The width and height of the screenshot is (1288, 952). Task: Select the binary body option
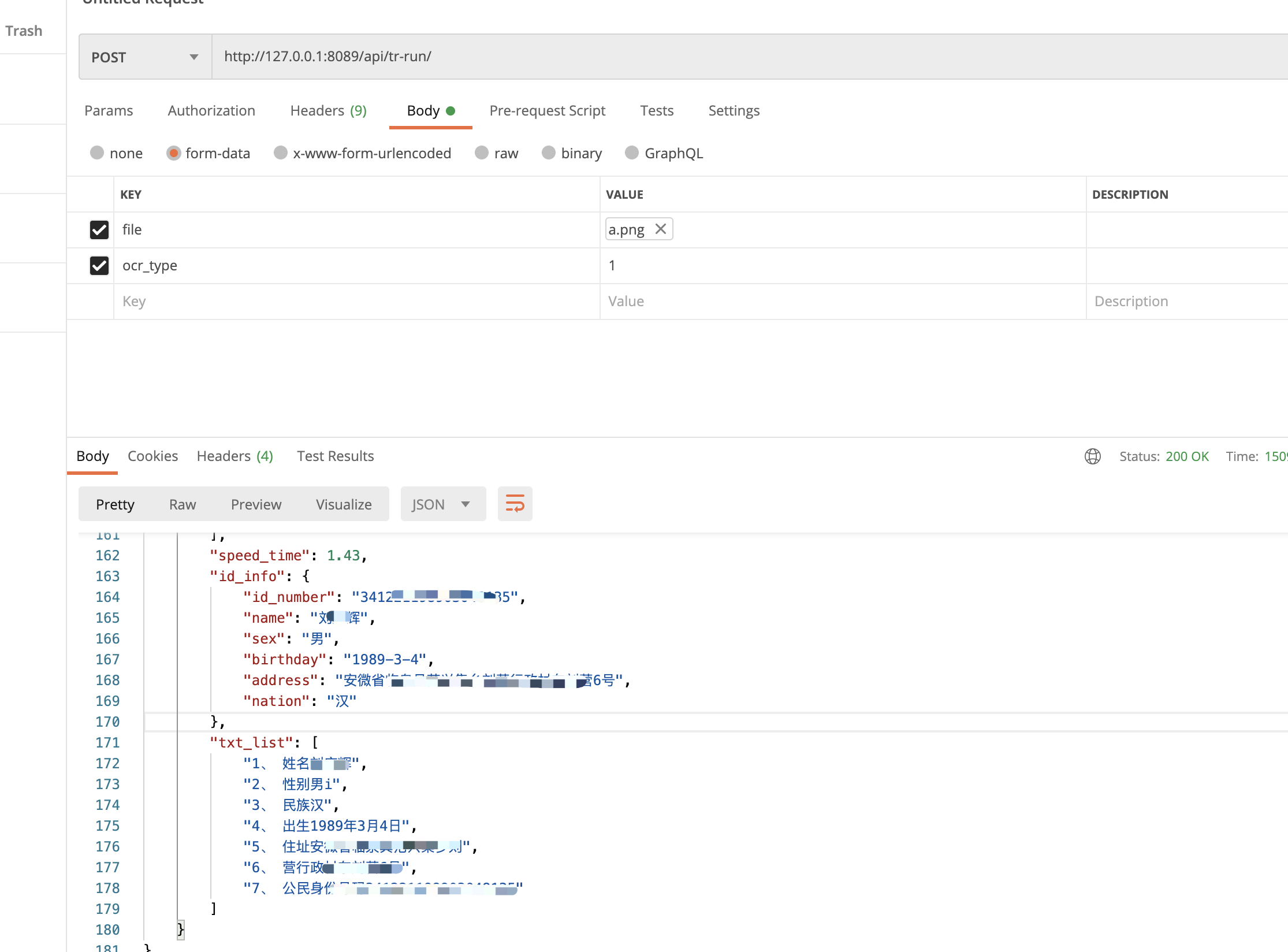(549, 153)
